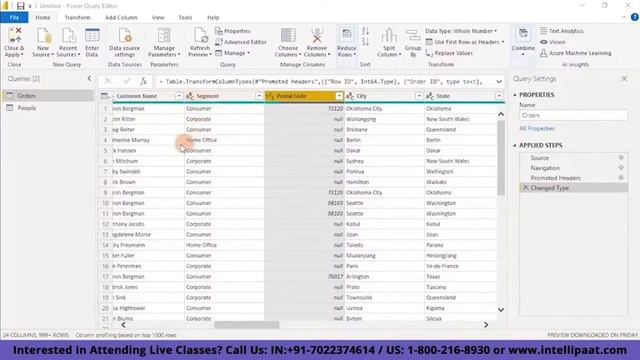Select the Orders query

(x=48, y=96)
